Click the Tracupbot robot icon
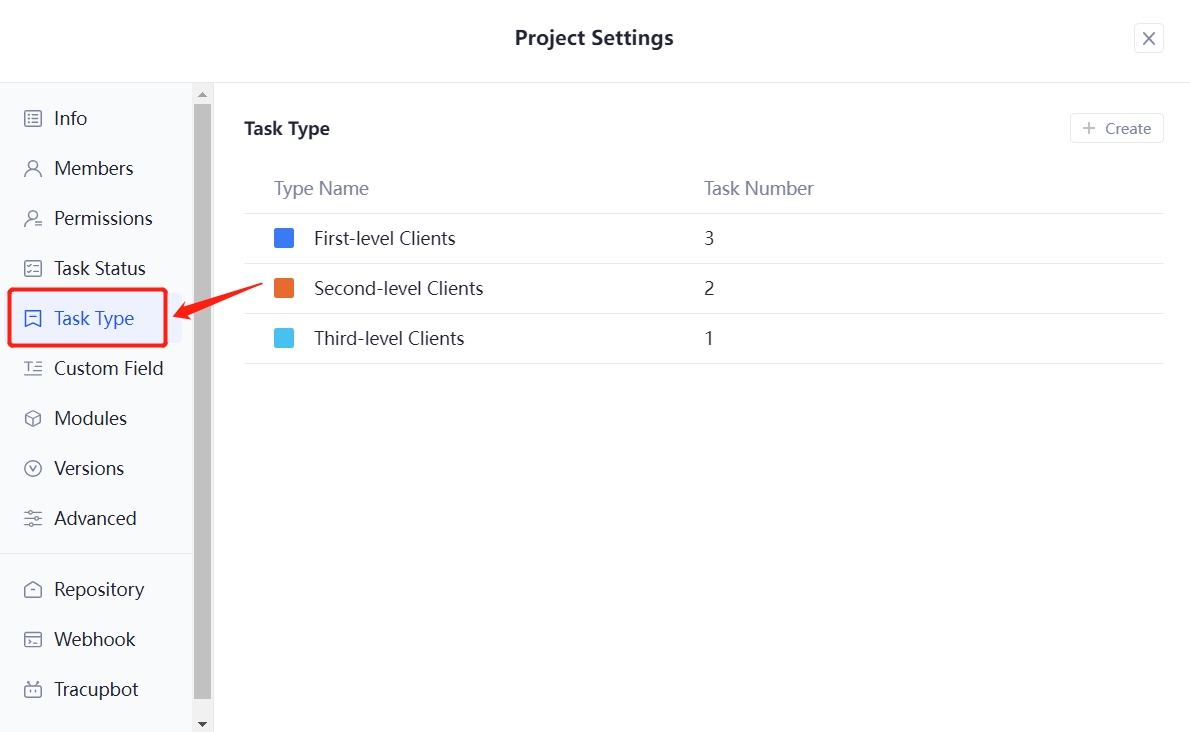The height and width of the screenshot is (732, 1190). (x=33, y=689)
